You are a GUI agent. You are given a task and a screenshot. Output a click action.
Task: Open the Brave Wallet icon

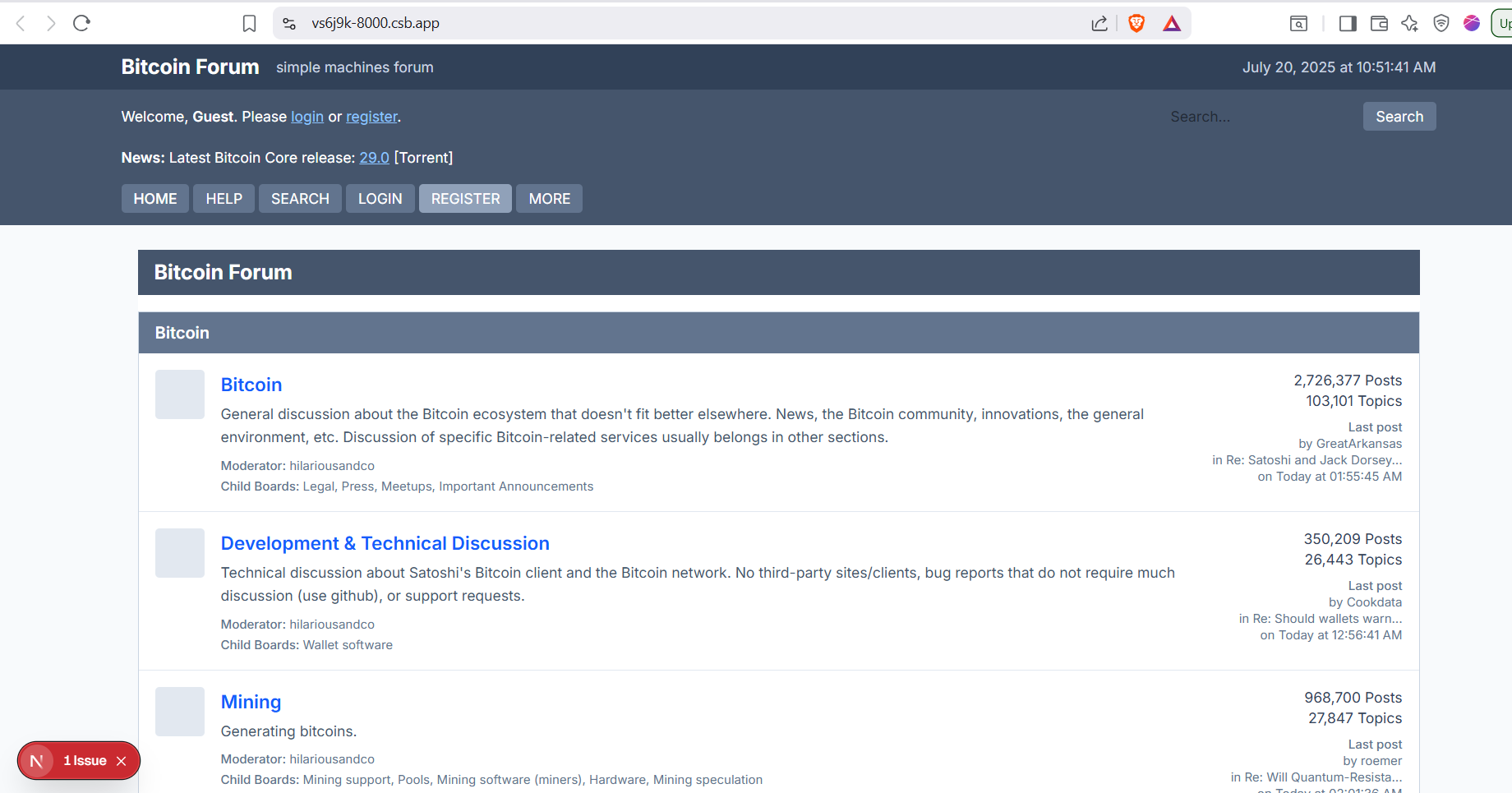(x=1379, y=23)
